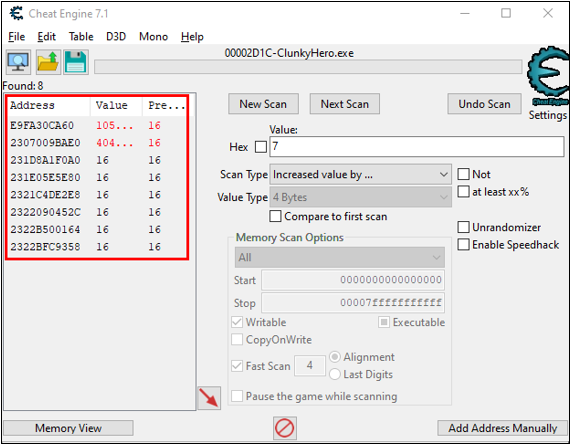The image size is (571, 445).
Task: Click the Value input field
Action: (417, 147)
